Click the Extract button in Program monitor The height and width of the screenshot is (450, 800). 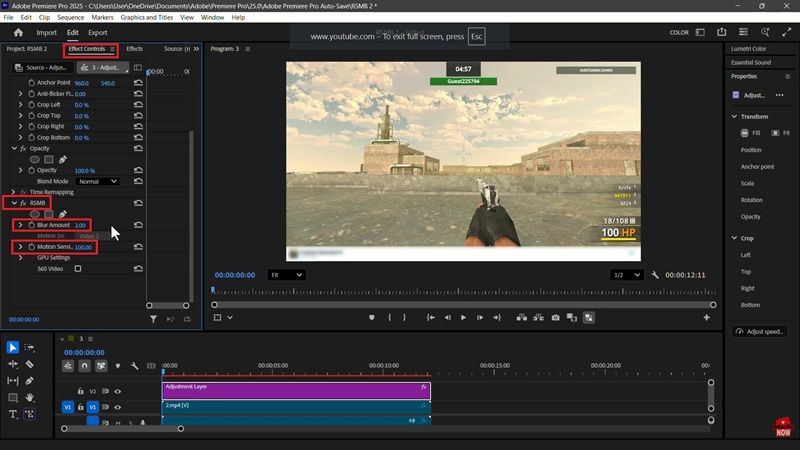pos(538,317)
